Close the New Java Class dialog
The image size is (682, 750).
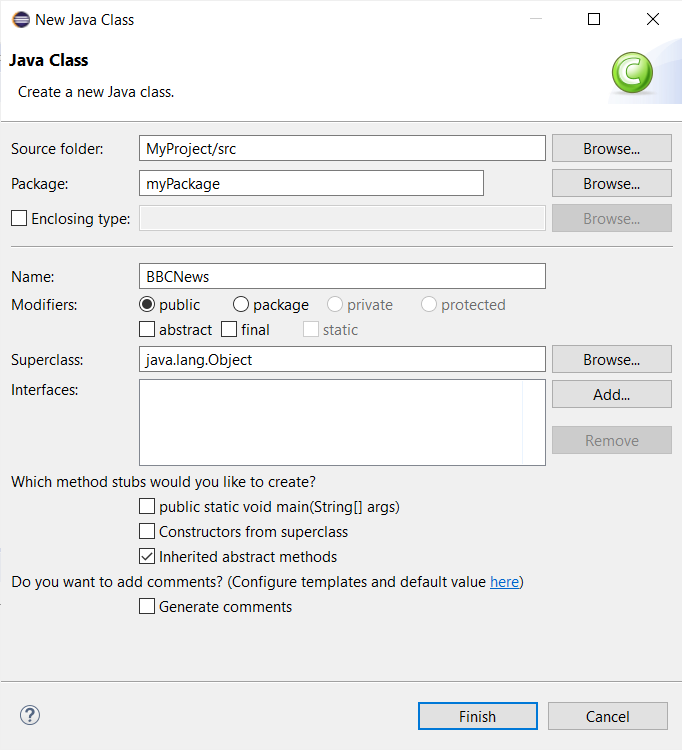653,19
